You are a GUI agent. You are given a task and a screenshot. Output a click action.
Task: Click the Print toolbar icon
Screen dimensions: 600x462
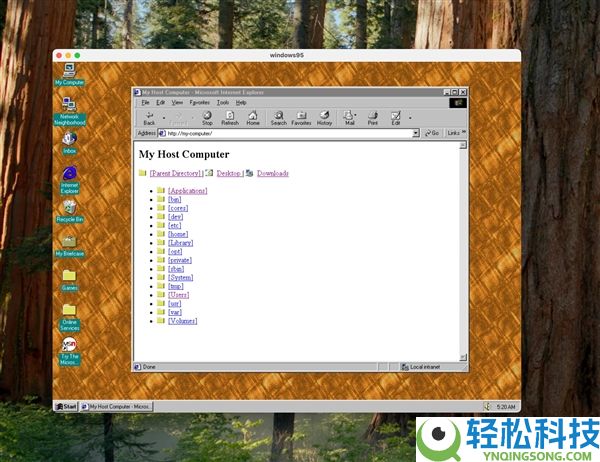(372, 118)
